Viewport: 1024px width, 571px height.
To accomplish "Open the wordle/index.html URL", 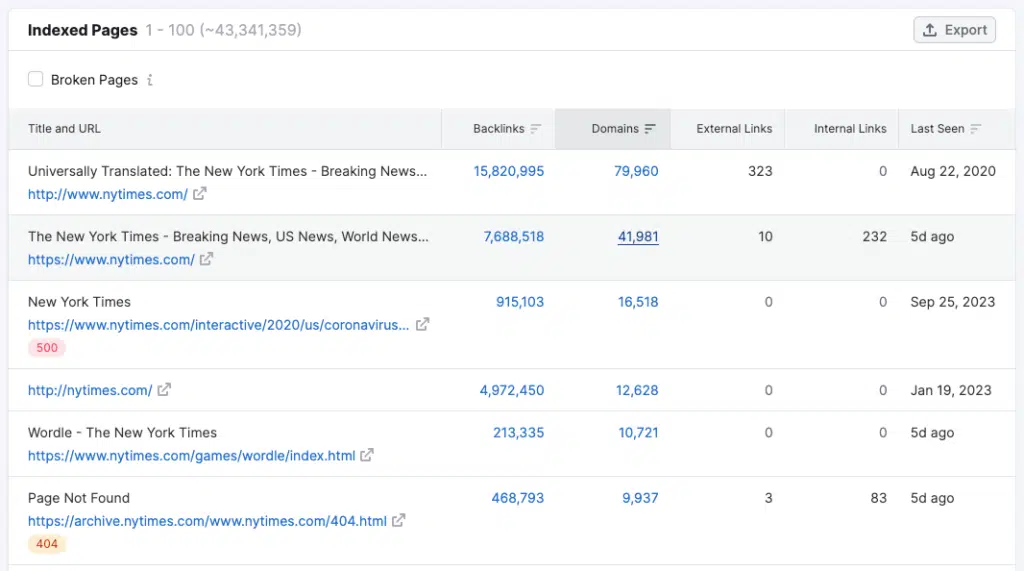I will point(191,455).
